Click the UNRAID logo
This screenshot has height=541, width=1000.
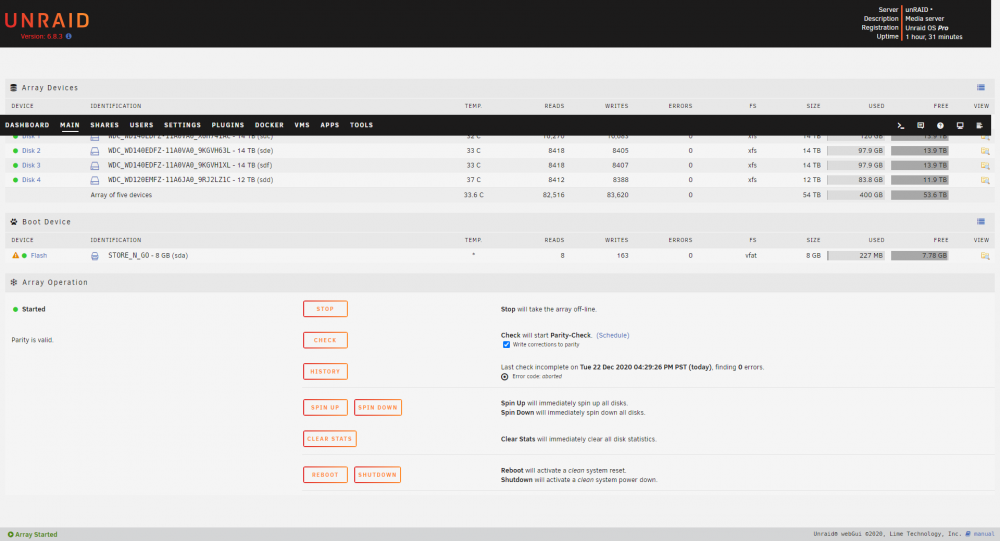[x=47, y=20]
